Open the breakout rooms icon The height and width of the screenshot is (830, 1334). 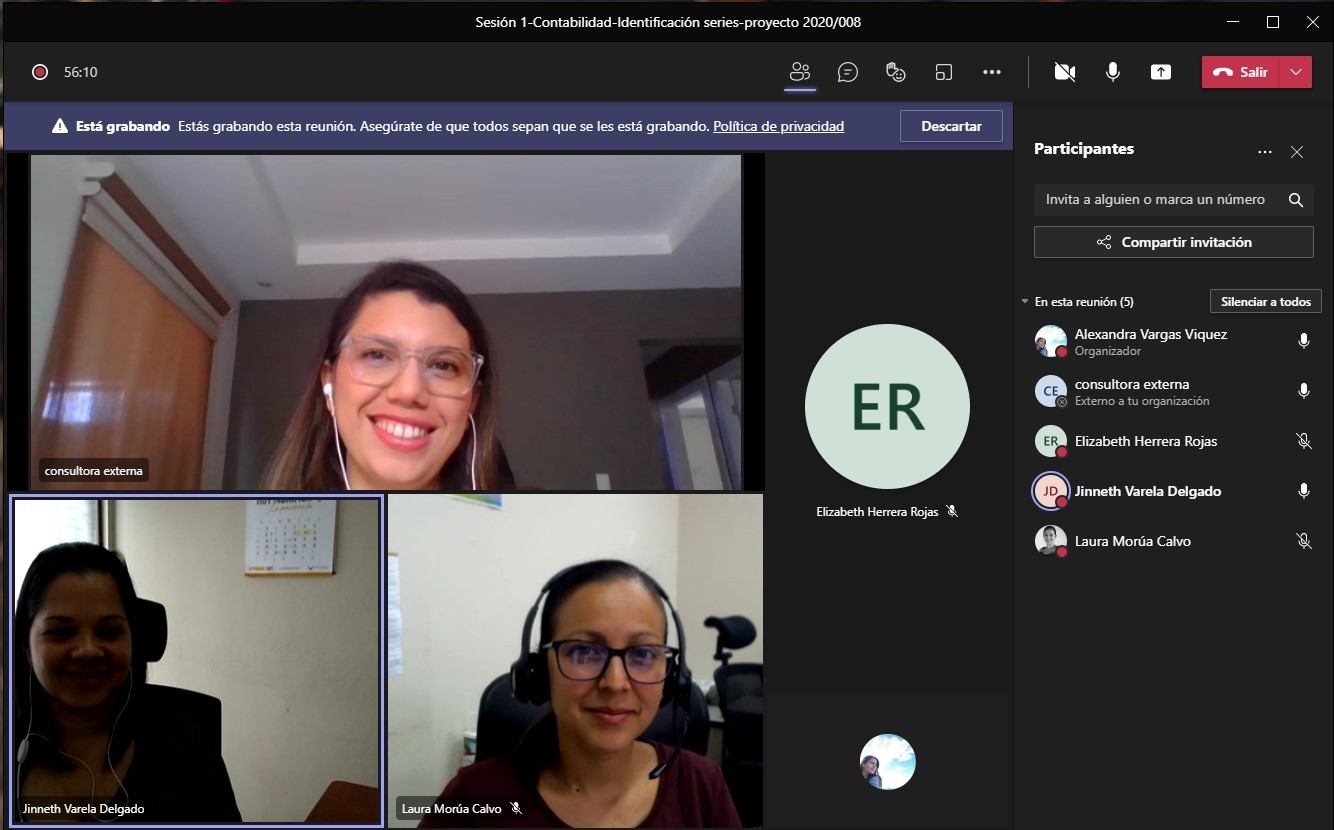944,72
